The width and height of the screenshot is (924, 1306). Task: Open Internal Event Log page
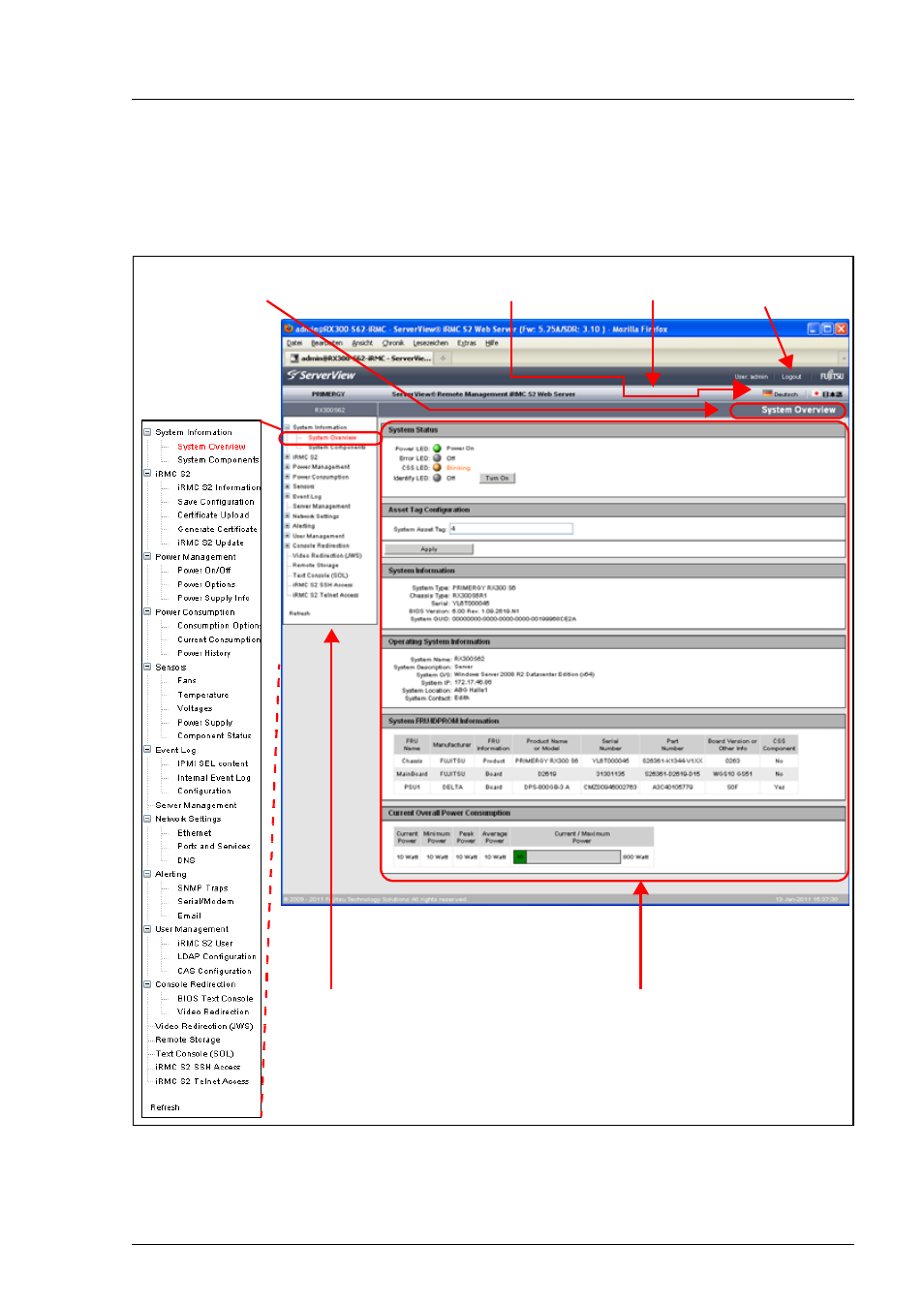click(x=214, y=778)
